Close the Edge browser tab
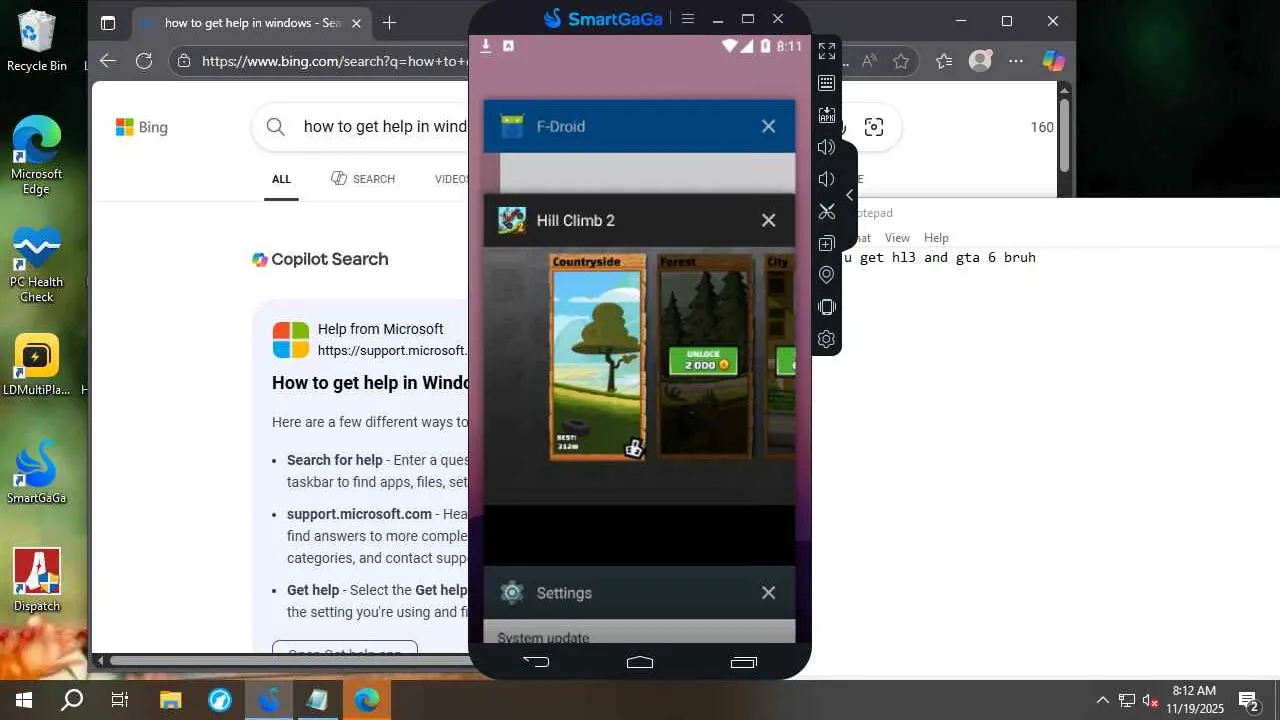The image size is (1280, 720). point(356,23)
